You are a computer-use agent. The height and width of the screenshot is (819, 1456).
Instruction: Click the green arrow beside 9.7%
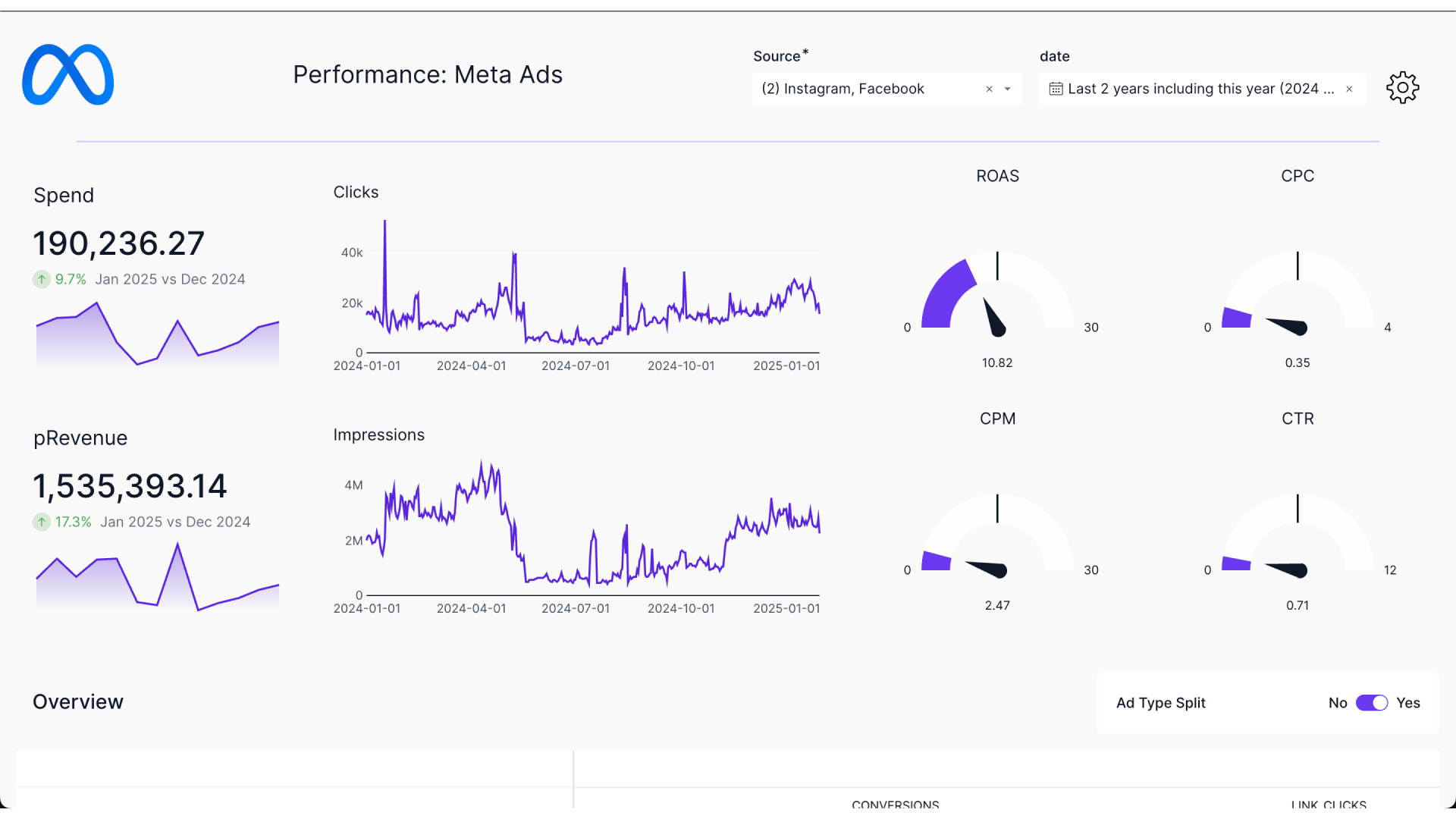(x=41, y=279)
